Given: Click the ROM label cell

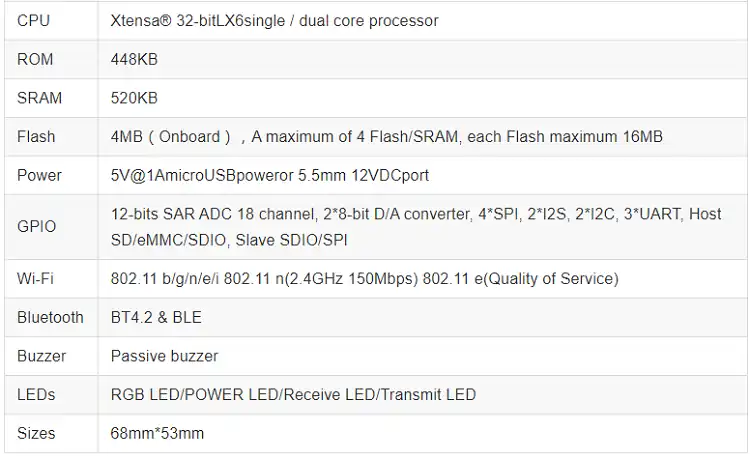Looking at the screenshot, I should 36,60.
